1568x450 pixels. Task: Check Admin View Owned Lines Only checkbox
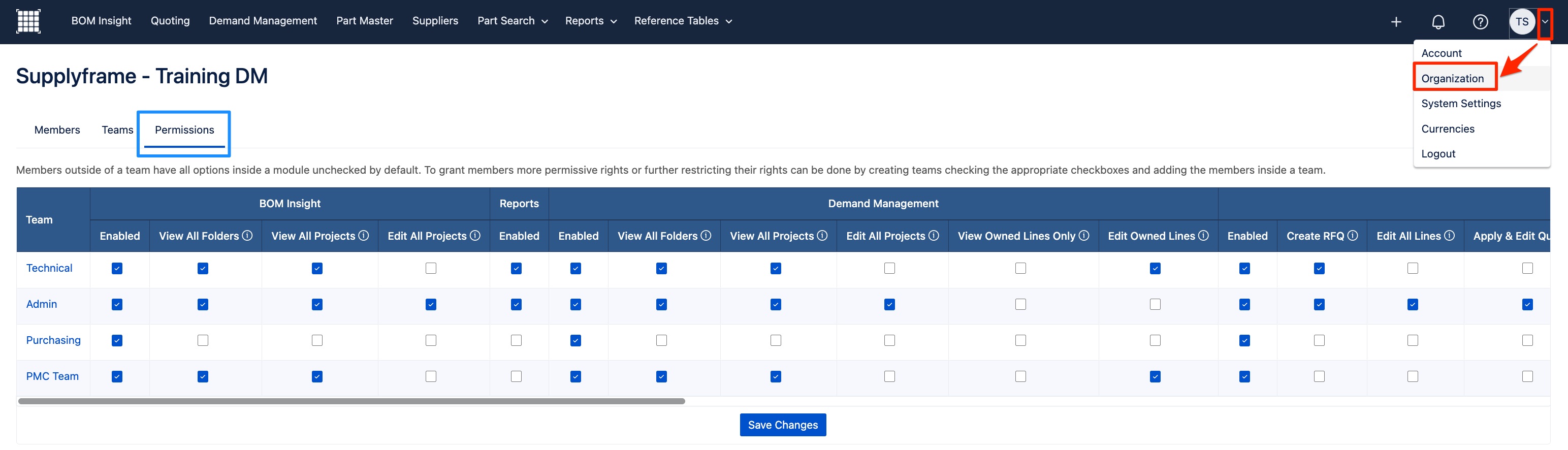(x=1021, y=304)
